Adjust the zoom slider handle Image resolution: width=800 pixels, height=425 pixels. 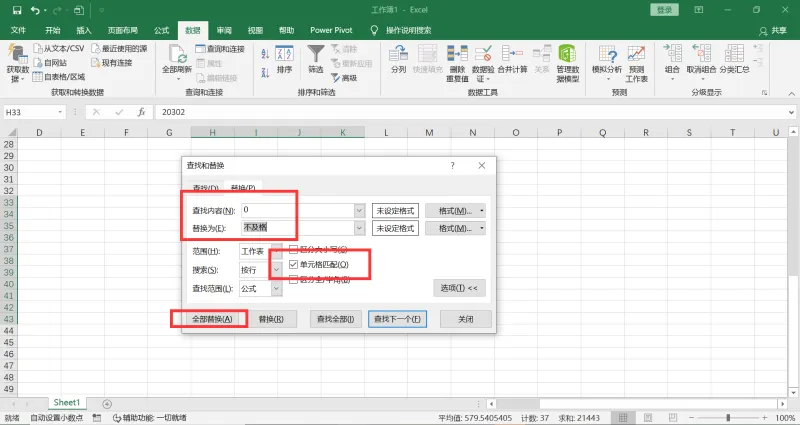pyautogui.click(x=728, y=418)
